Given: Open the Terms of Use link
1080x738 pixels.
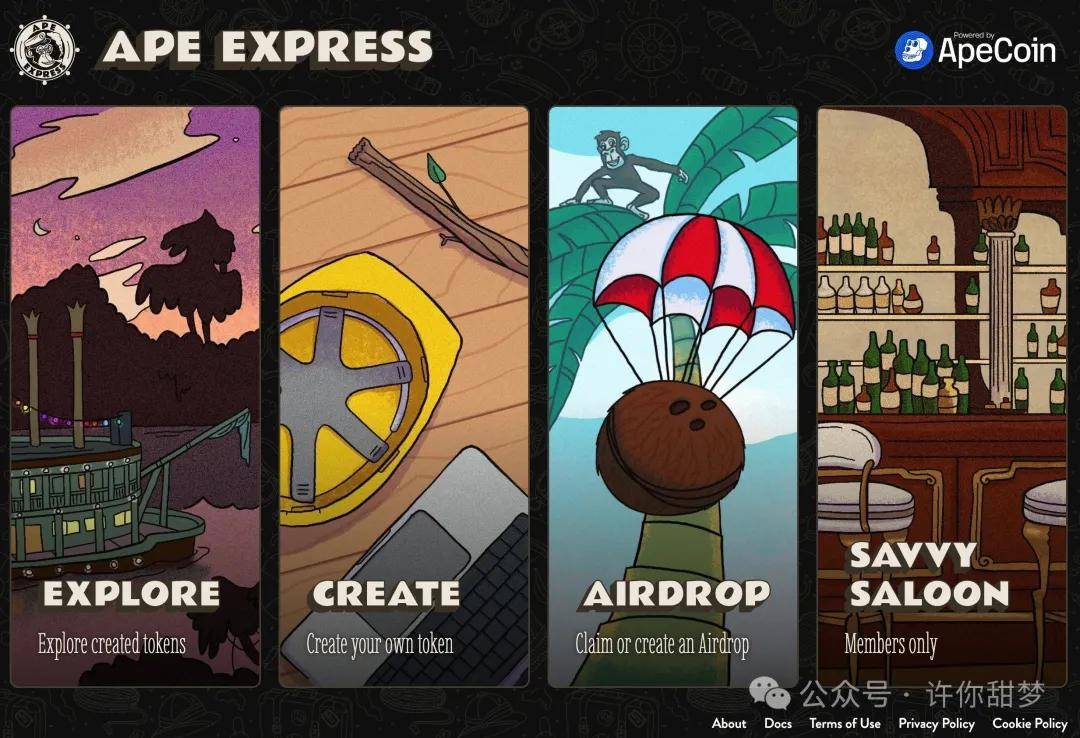Looking at the screenshot, I should (844, 723).
